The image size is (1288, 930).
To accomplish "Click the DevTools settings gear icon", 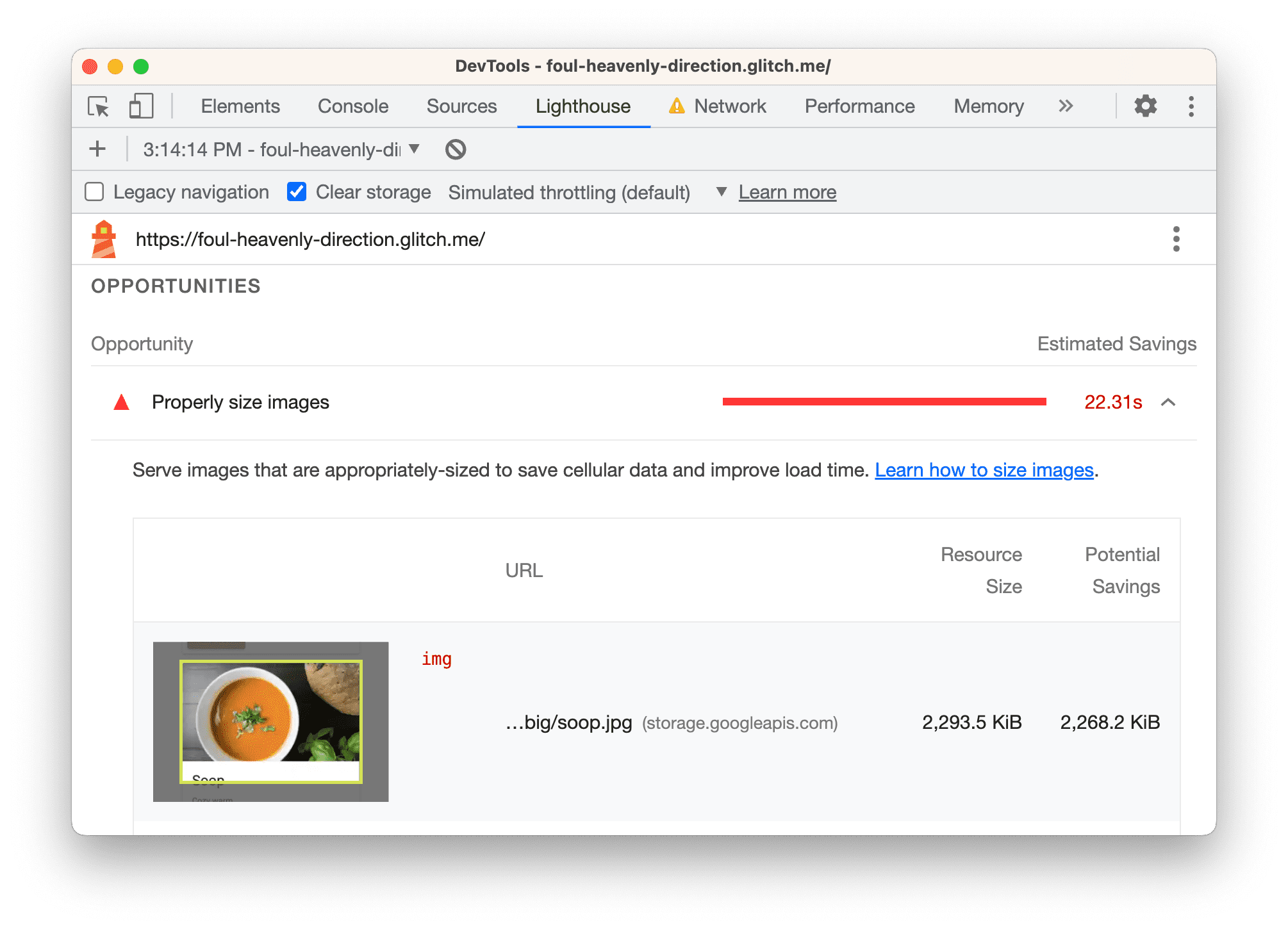I will 1145,106.
